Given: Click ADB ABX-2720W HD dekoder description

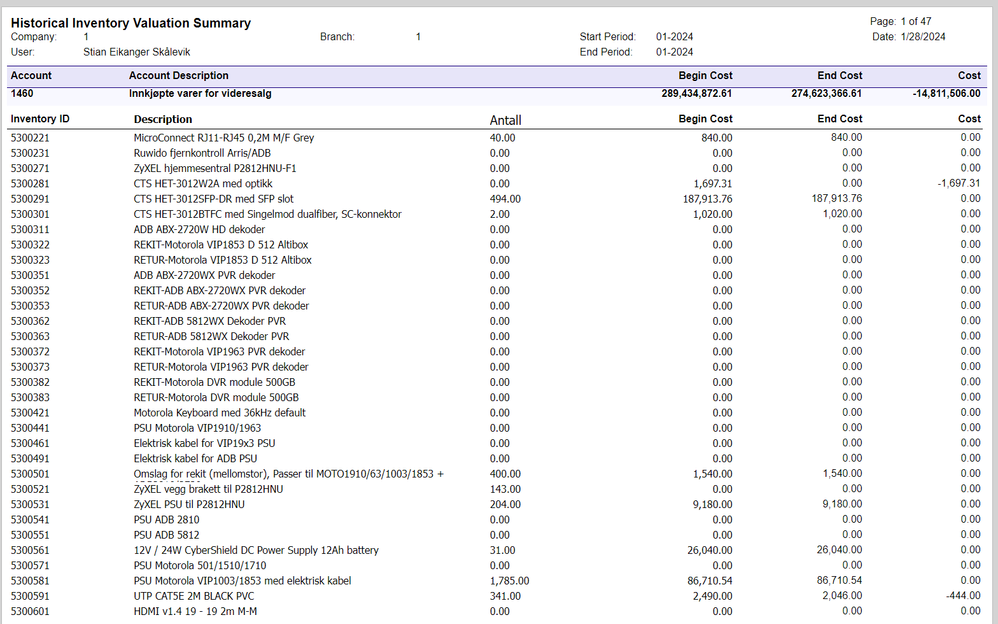Looking at the screenshot, I should (199, 229).
